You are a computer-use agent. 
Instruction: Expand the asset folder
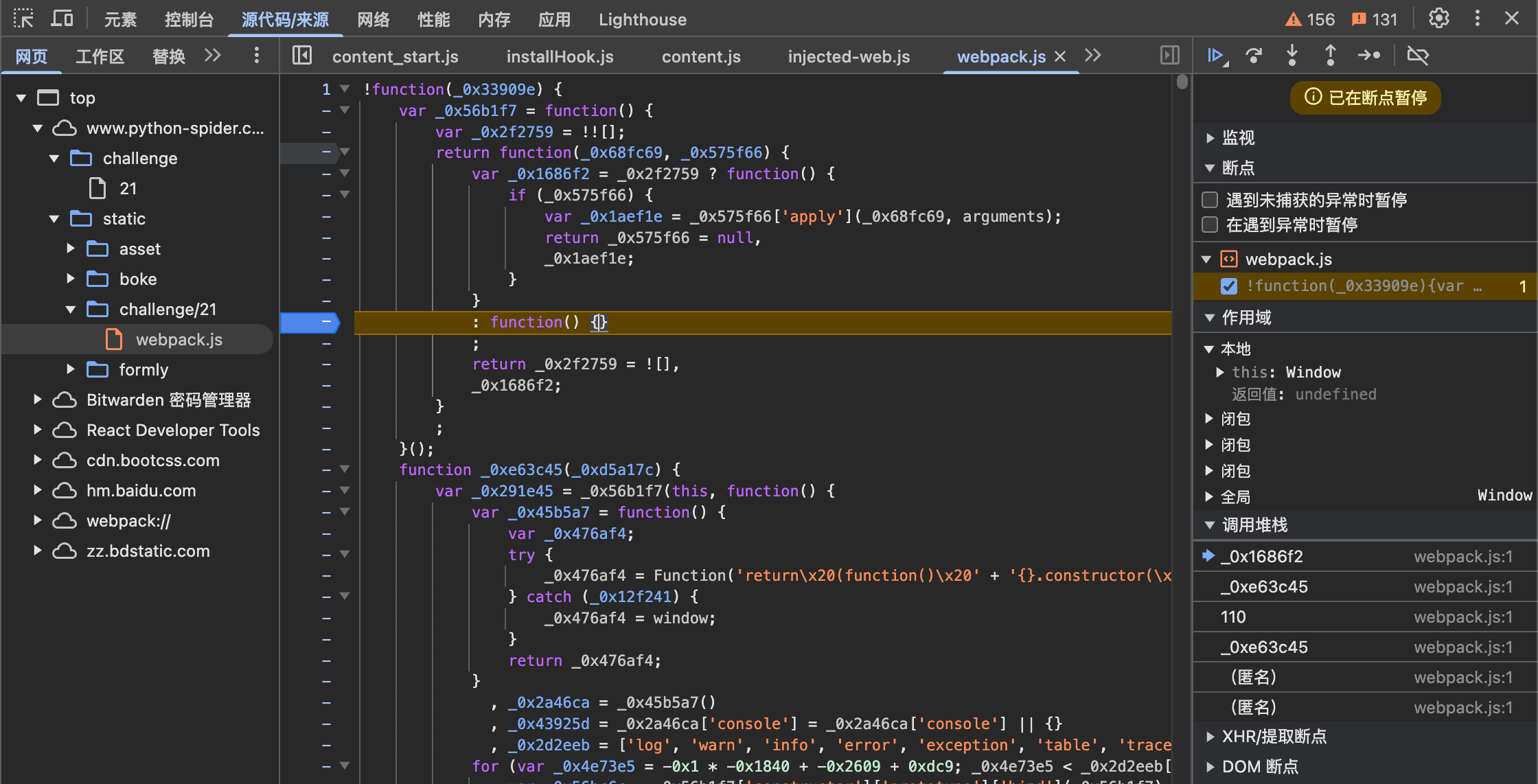point(71,249)
